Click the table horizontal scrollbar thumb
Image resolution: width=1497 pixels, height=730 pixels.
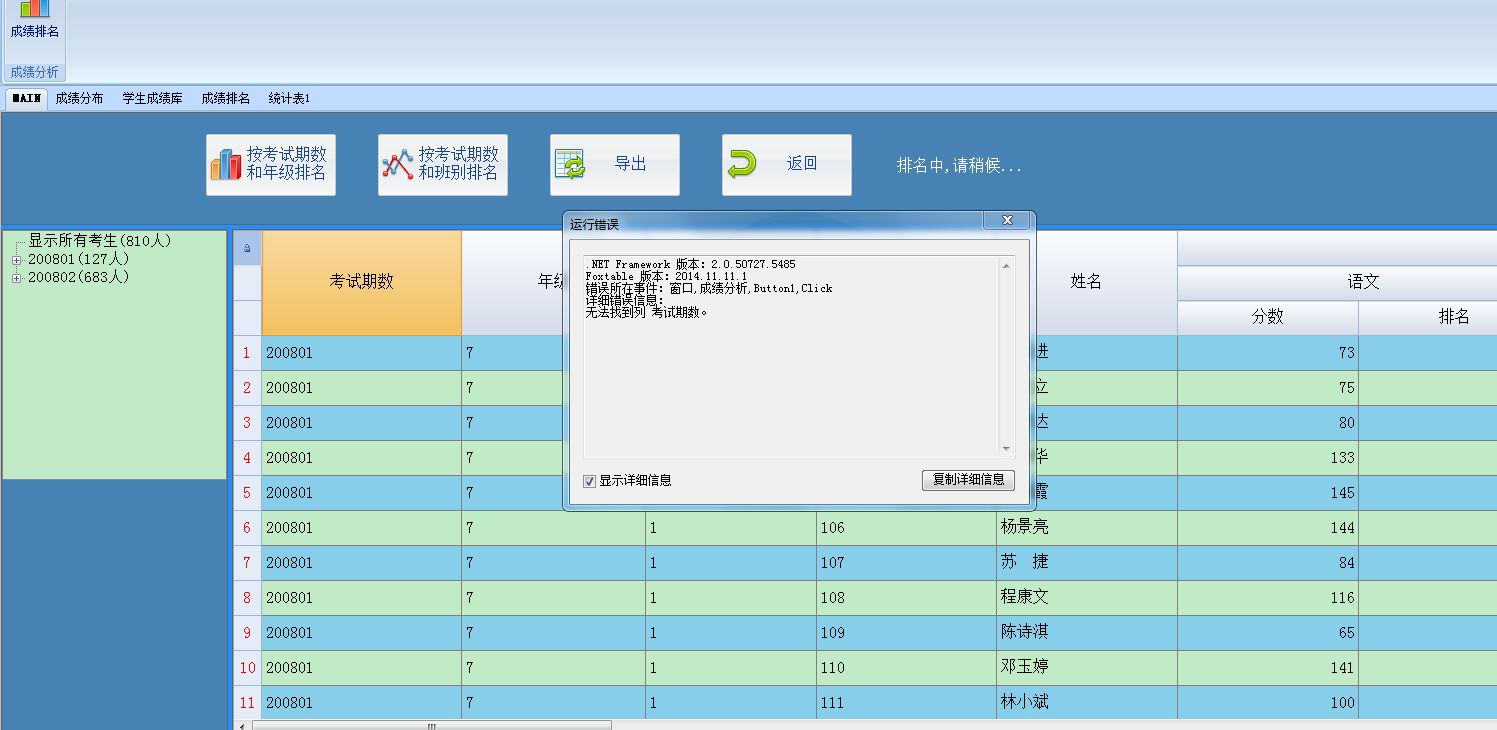432,726
